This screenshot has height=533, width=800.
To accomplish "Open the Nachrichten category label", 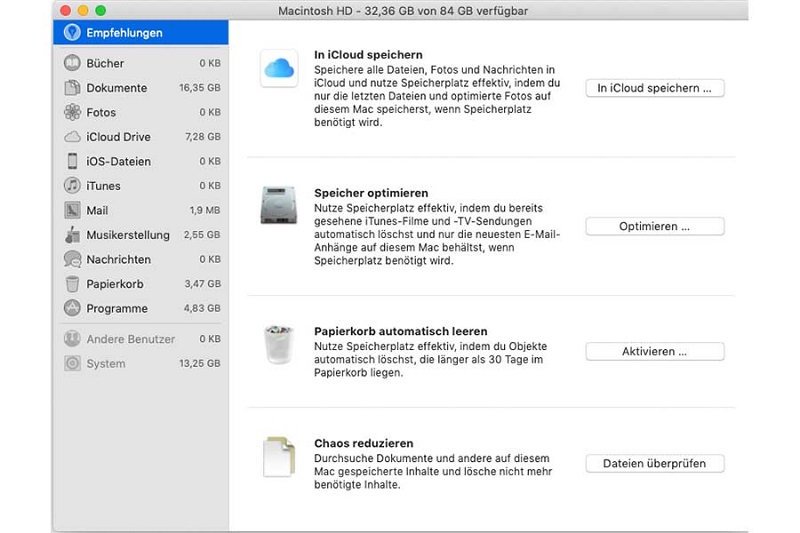I will pos(118,260).
